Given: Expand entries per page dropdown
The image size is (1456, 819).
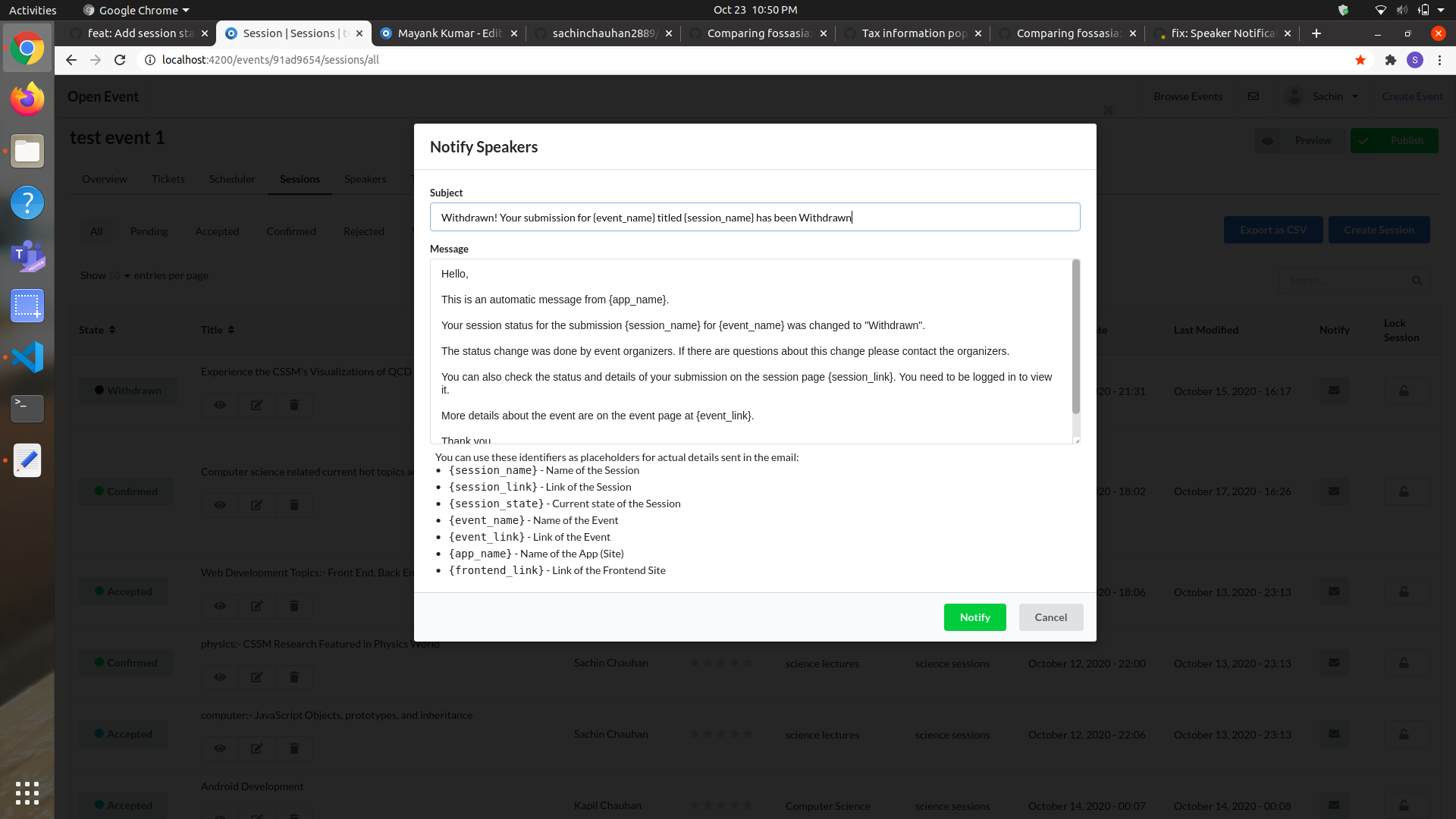Looking at the screenshot, I should coord(120,275).
